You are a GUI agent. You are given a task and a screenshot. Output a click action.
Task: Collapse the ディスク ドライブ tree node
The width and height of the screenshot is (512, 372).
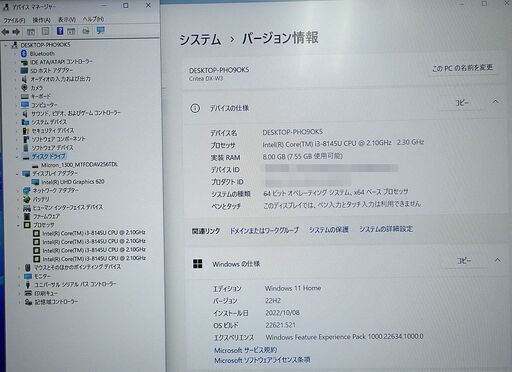[17, 156]
